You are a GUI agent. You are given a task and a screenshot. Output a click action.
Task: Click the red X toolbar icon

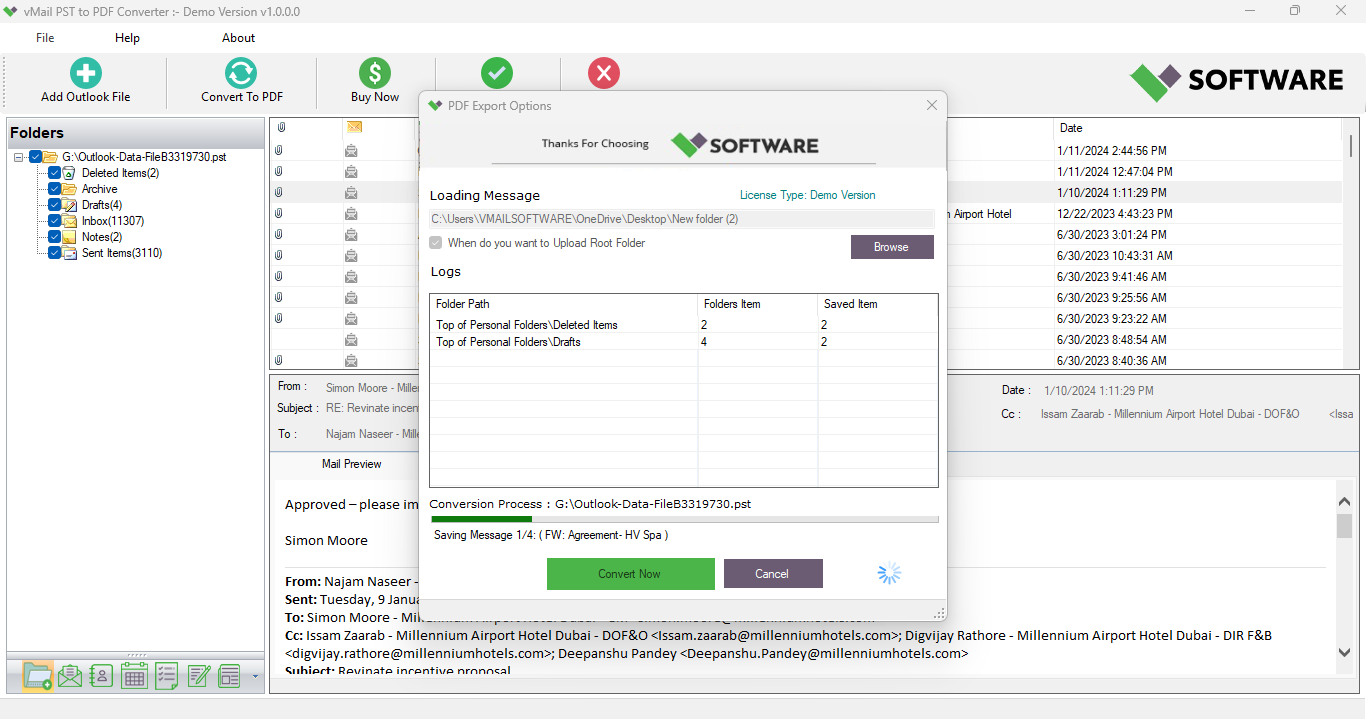click(x=604, y=72)
